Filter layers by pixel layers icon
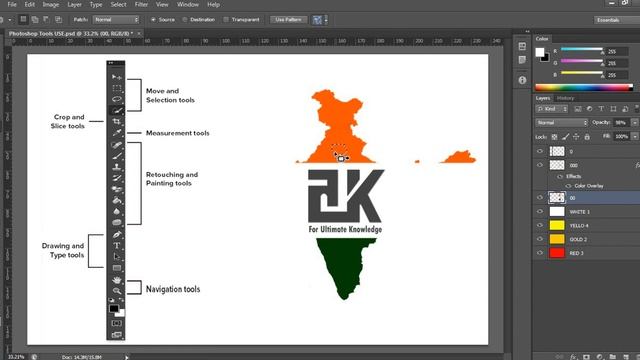640x360 pixels. click(578, 109)
